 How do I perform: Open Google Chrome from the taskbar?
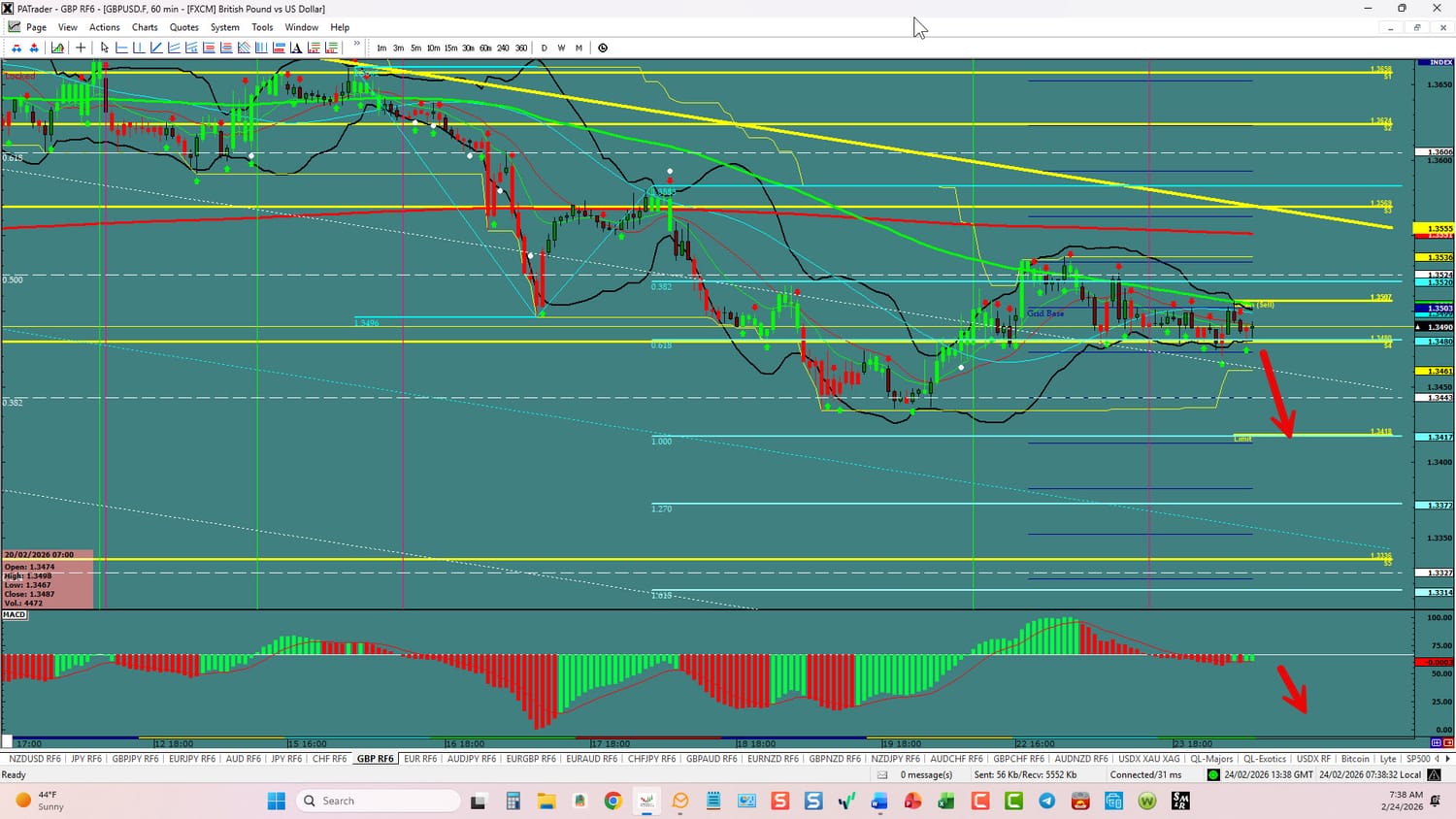612,801
